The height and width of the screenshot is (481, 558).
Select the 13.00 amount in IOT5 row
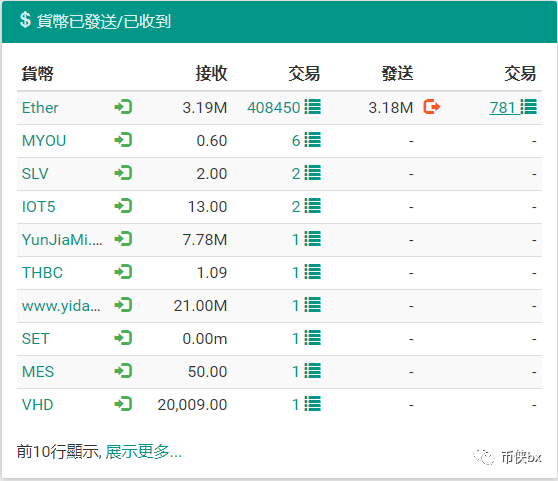click(x=207, y=207)
